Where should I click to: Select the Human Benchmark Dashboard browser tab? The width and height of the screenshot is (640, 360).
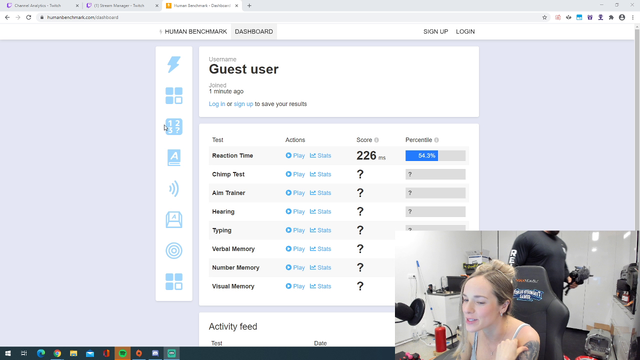[x=201, y=6]
